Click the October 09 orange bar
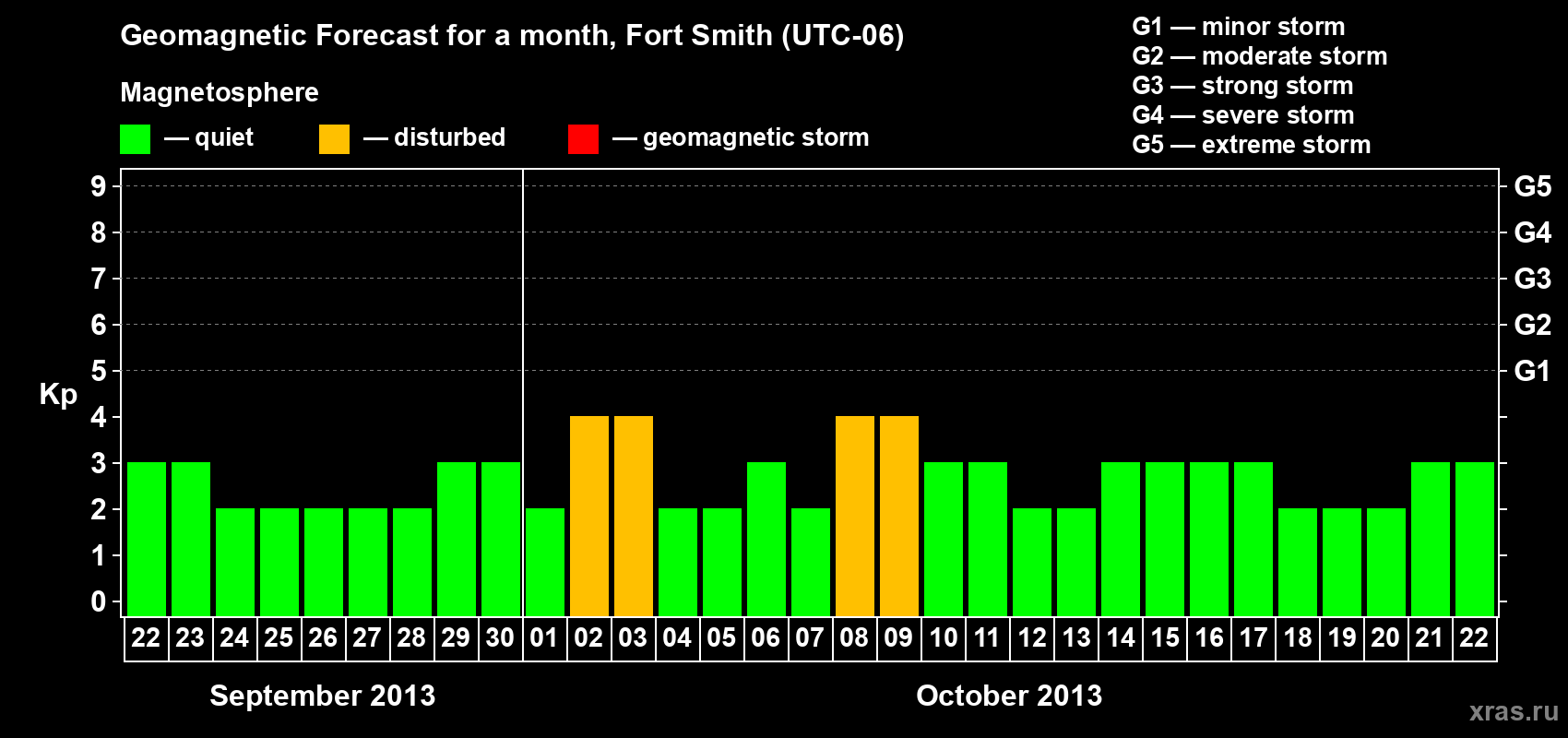The width and height of the screenshot is (1568, 738). (x=899, y=516)
